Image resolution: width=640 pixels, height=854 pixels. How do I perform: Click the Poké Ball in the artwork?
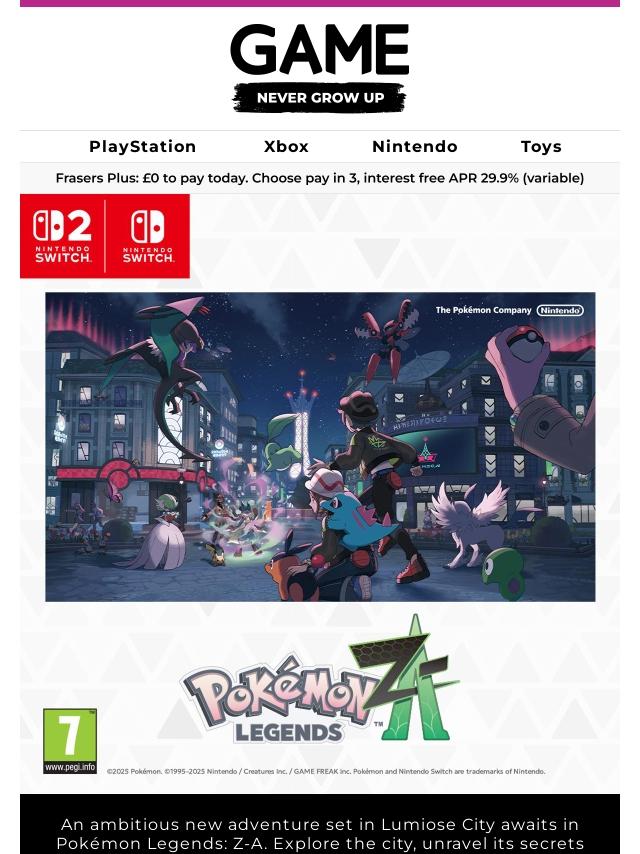click(x=525, y=337)
